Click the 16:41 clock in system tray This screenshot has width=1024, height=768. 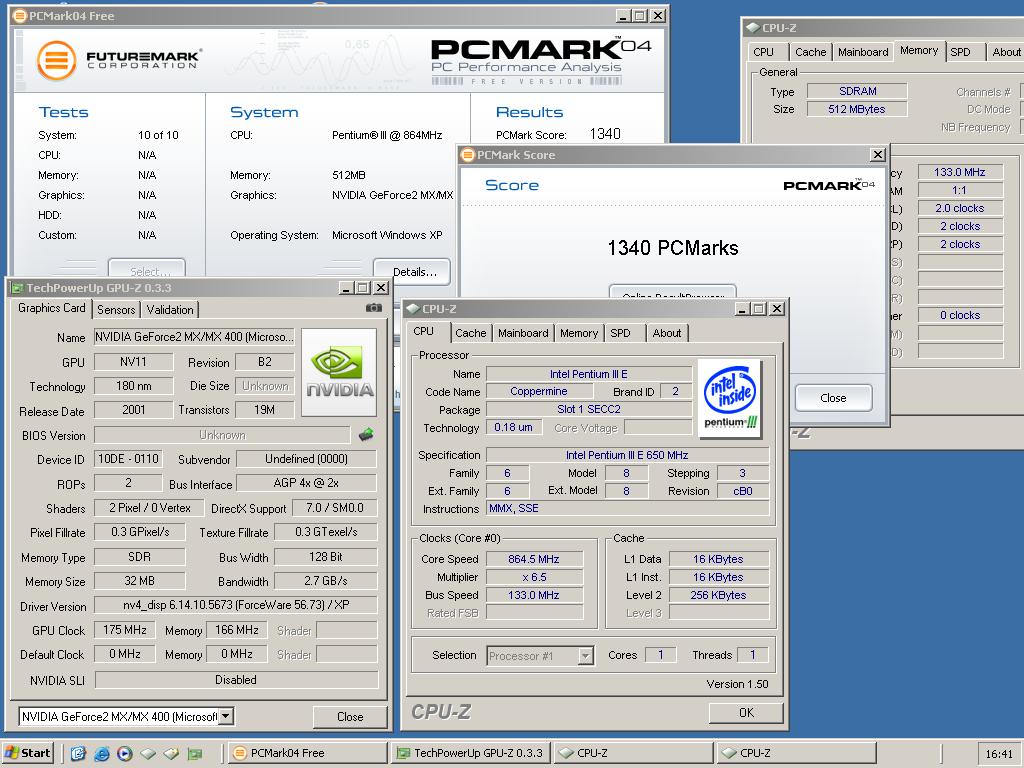click(999, 754)
